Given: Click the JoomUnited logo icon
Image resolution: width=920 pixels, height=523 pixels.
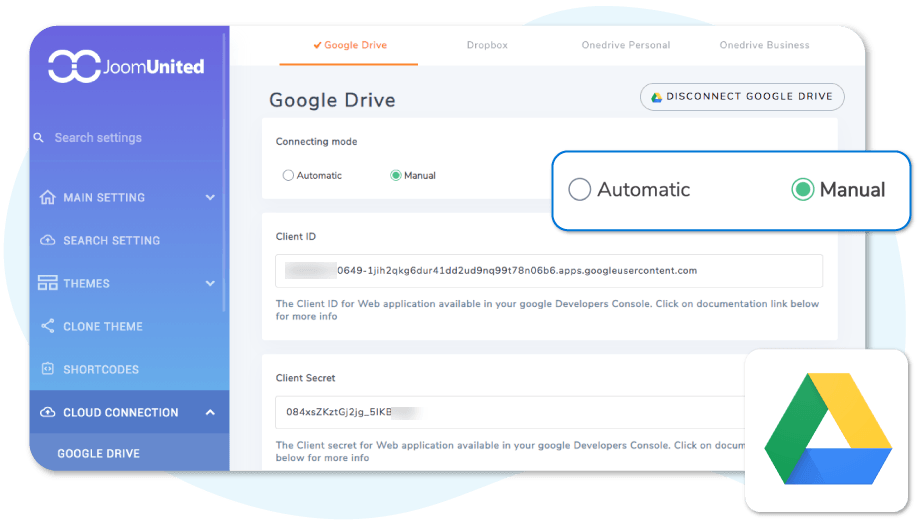Looking at the screenshot, I should pos(74,67).
